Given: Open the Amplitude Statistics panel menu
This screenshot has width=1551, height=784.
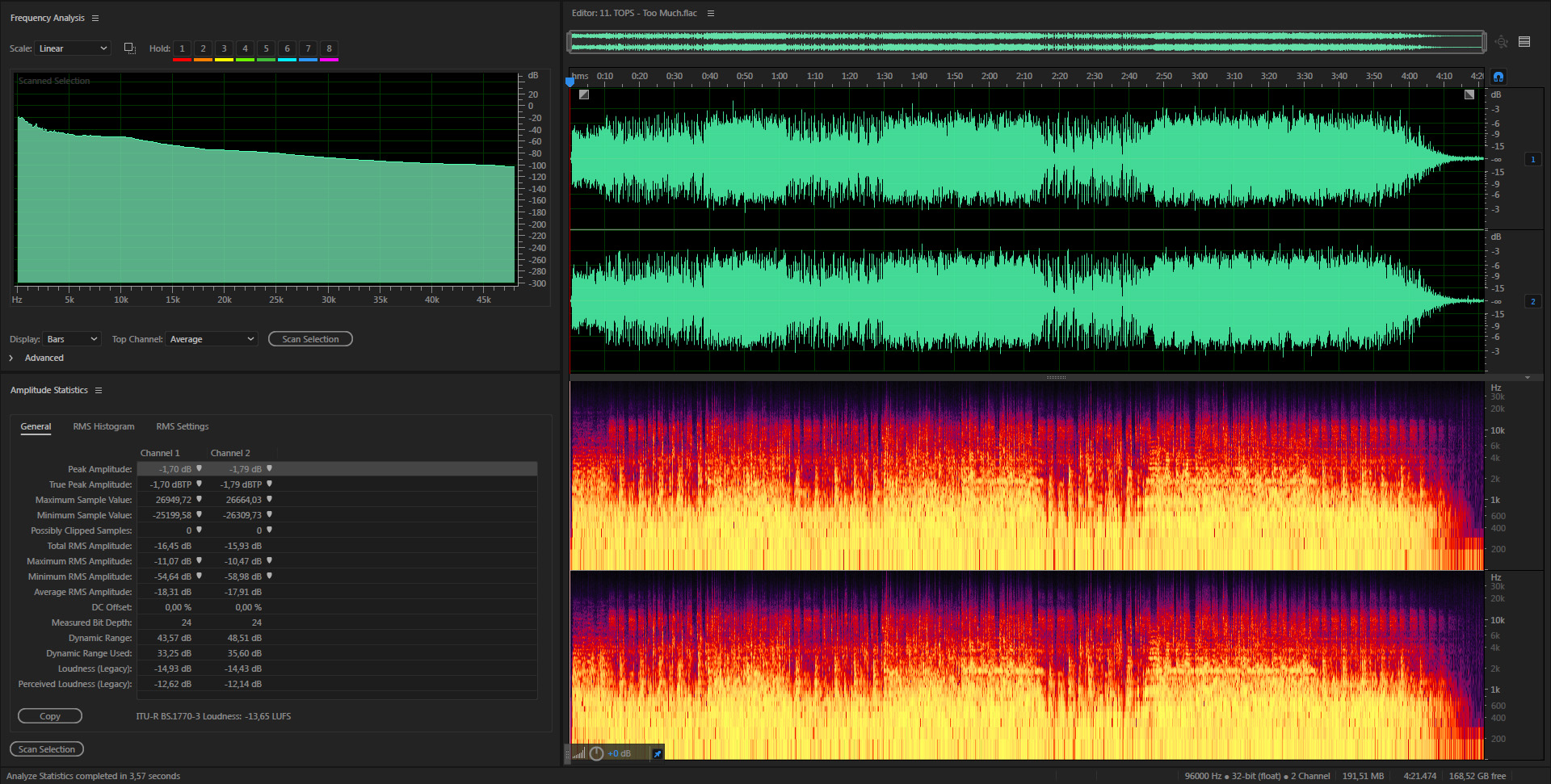Looking at the screenshot, I should [99, 390].
